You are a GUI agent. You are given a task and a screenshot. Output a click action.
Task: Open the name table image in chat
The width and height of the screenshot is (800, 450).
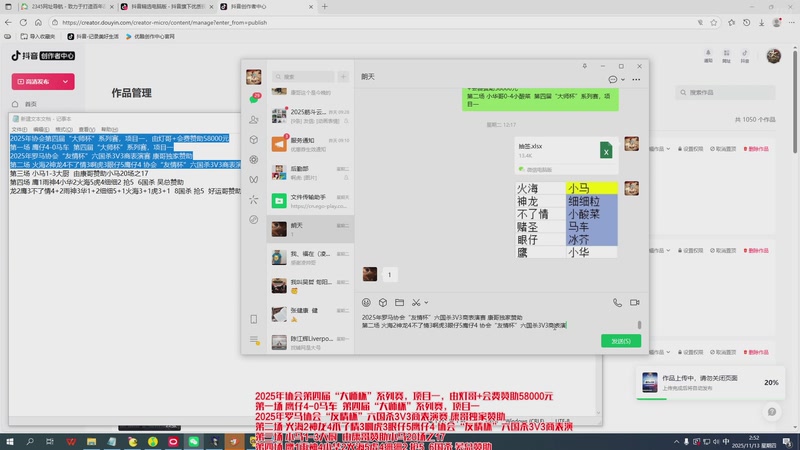566,220
